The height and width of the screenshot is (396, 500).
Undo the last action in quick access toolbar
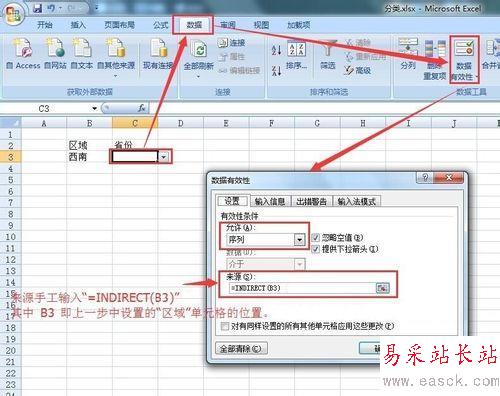tap(51, 8)
